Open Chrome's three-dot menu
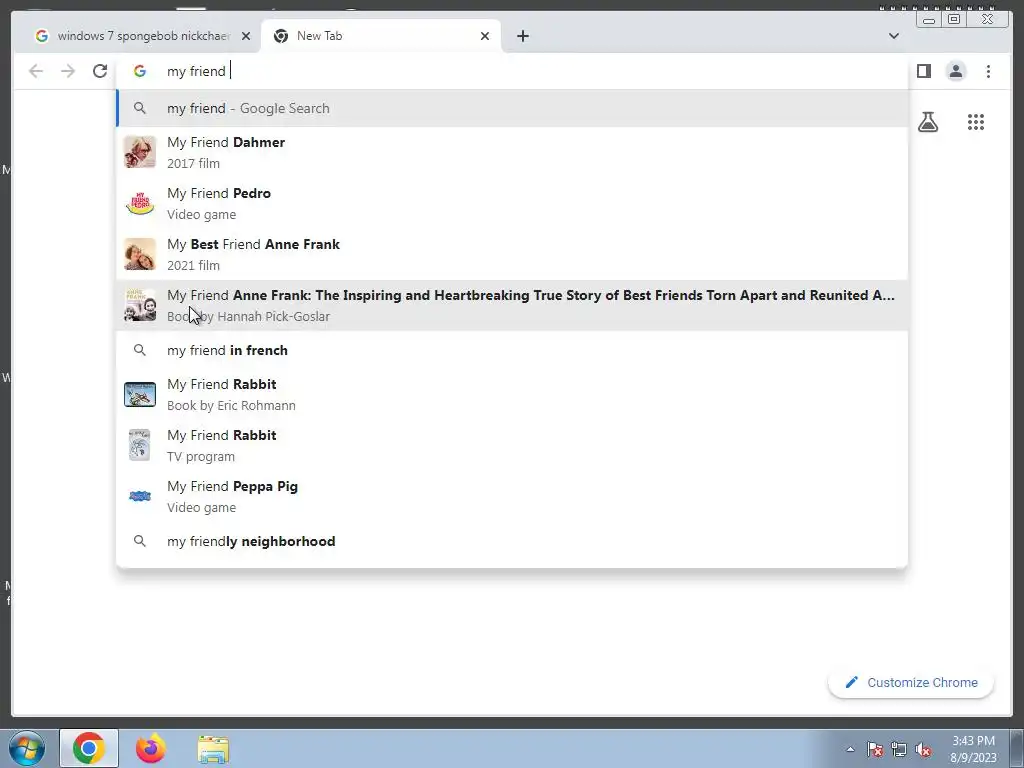The image size is (1024, 768). click(x=988, y=71)
